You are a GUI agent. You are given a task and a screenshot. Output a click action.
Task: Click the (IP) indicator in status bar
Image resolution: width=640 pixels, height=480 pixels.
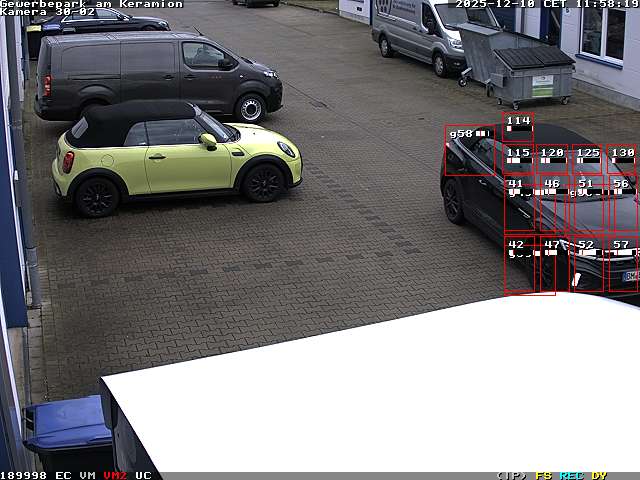pos(511,475)
